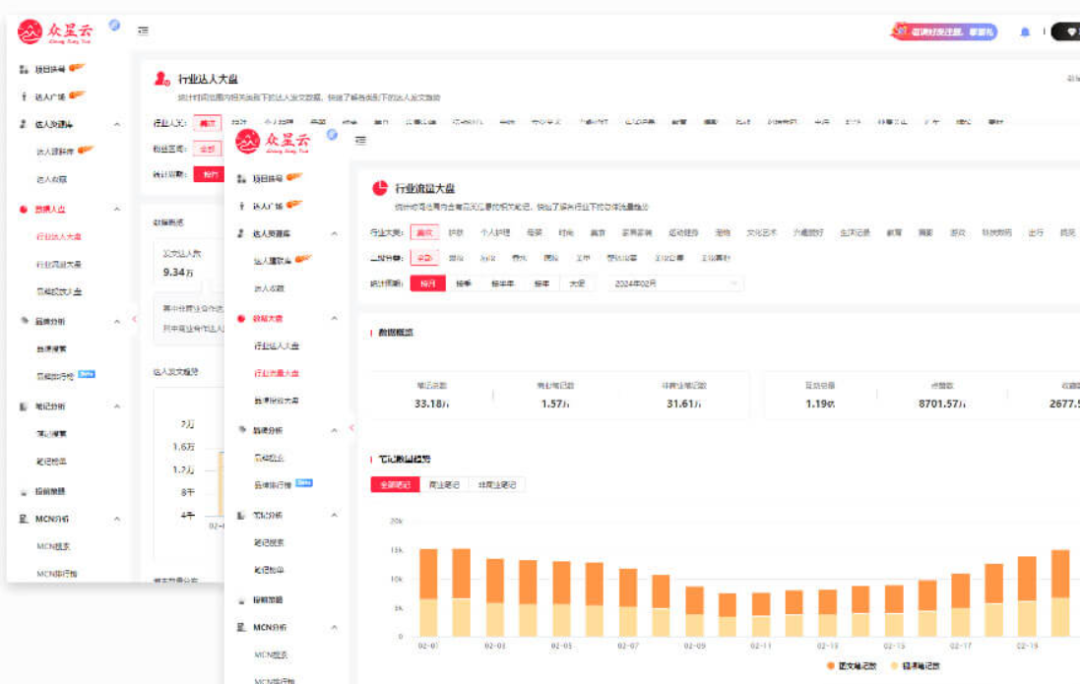
Task: Select the 文化艺术 industry category
Action: pos(762,233)
